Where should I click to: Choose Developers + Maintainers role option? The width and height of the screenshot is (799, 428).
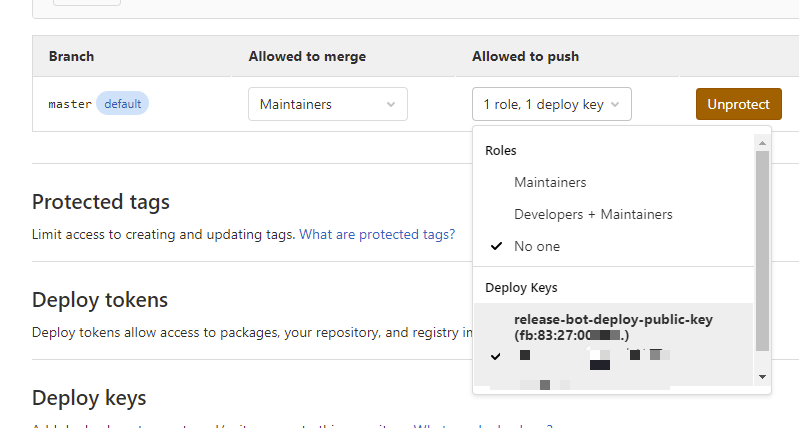pos(593,214)
